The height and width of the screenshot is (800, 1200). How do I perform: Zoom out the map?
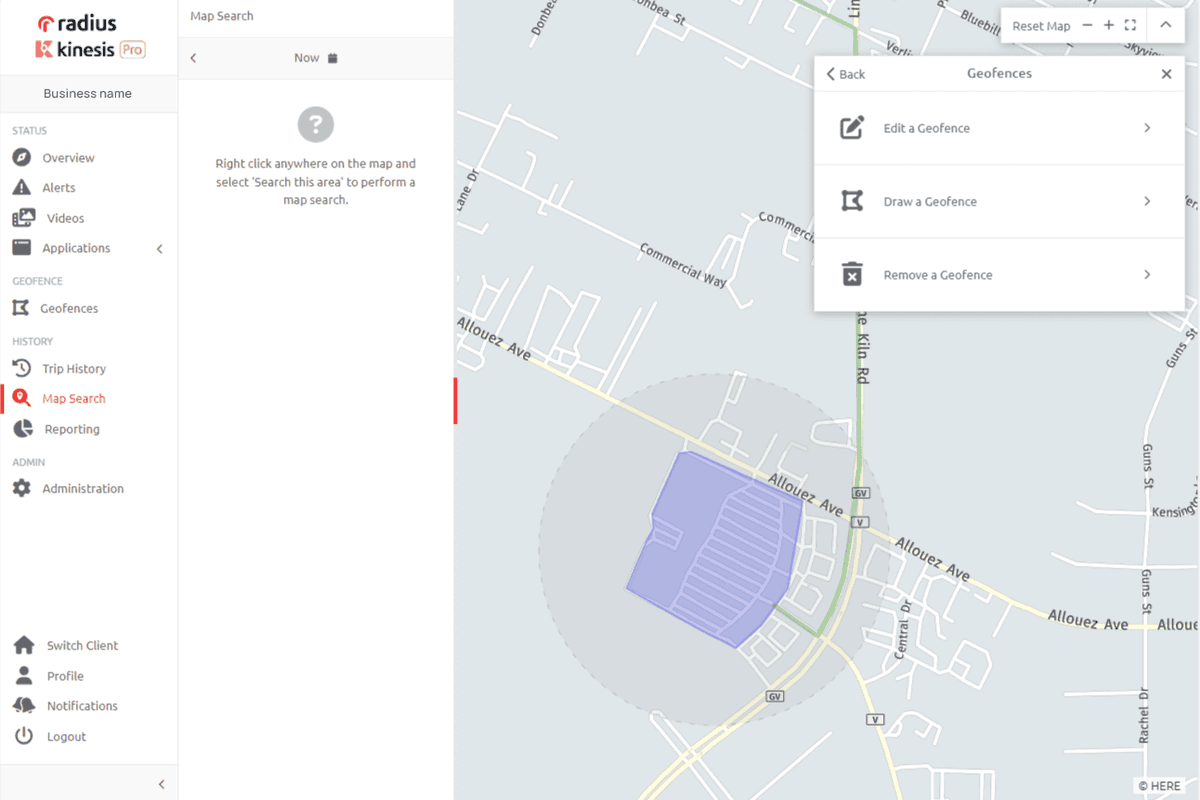pos(1089,25)
